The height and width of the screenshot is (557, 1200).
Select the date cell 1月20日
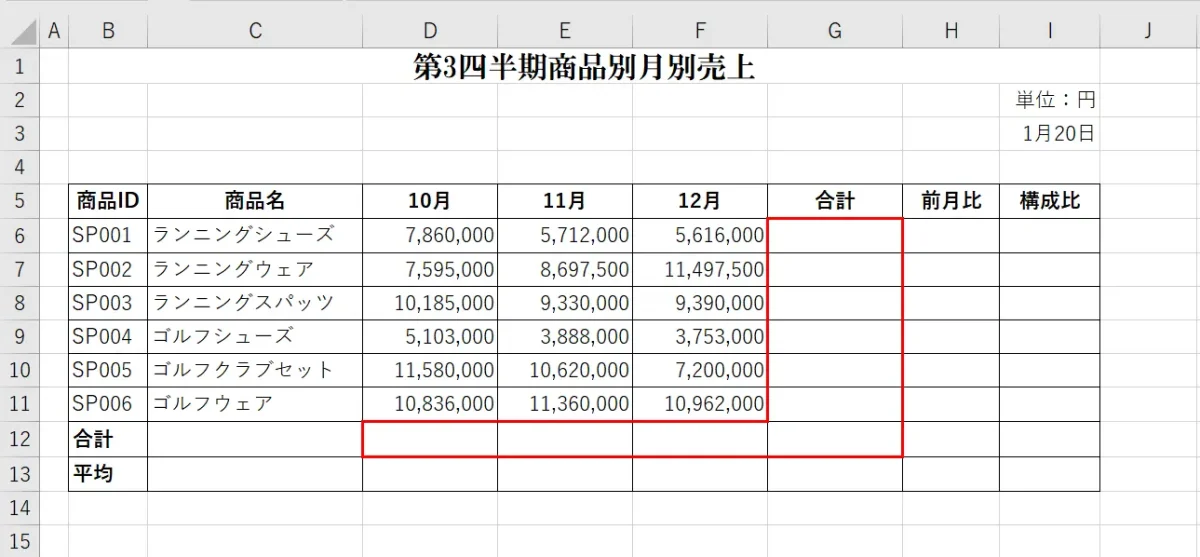[1049, 134]
